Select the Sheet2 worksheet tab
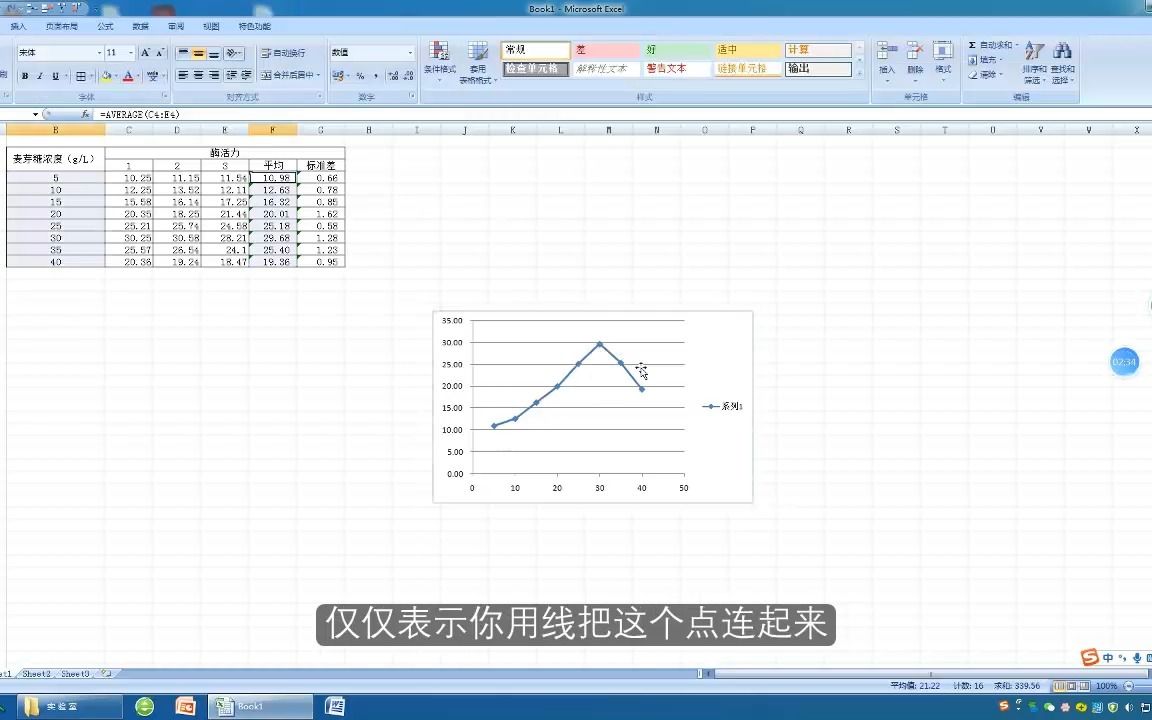The height and width of the screenshot is (720, 1152). click(x=38, y=674)
